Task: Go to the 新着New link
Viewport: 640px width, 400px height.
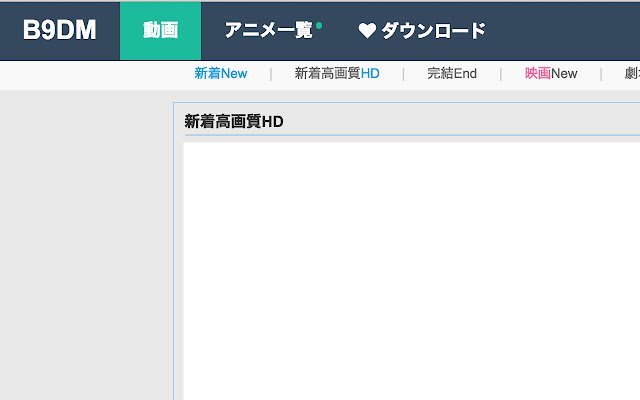Action: pos(221,73)
